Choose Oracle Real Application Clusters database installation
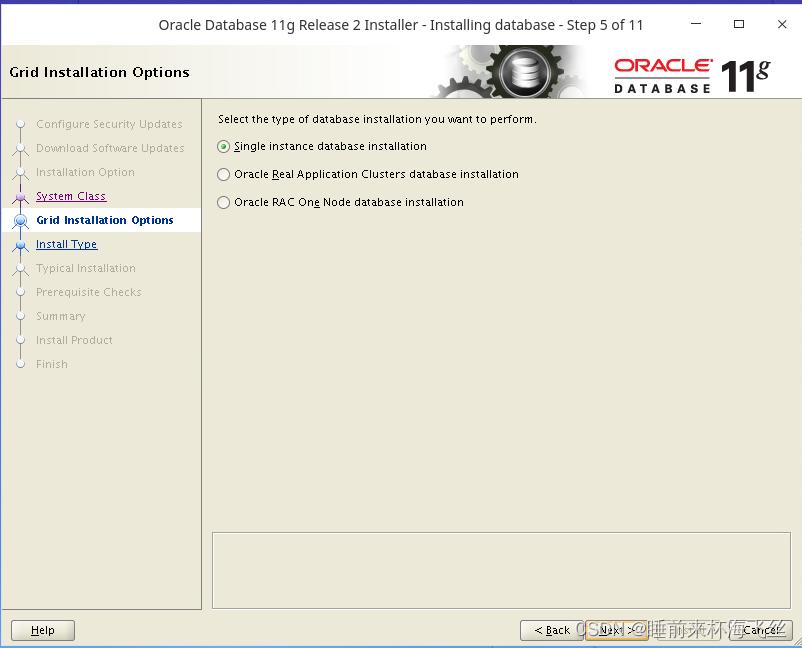This screenshot has width=802, height=648. point(223,174)
